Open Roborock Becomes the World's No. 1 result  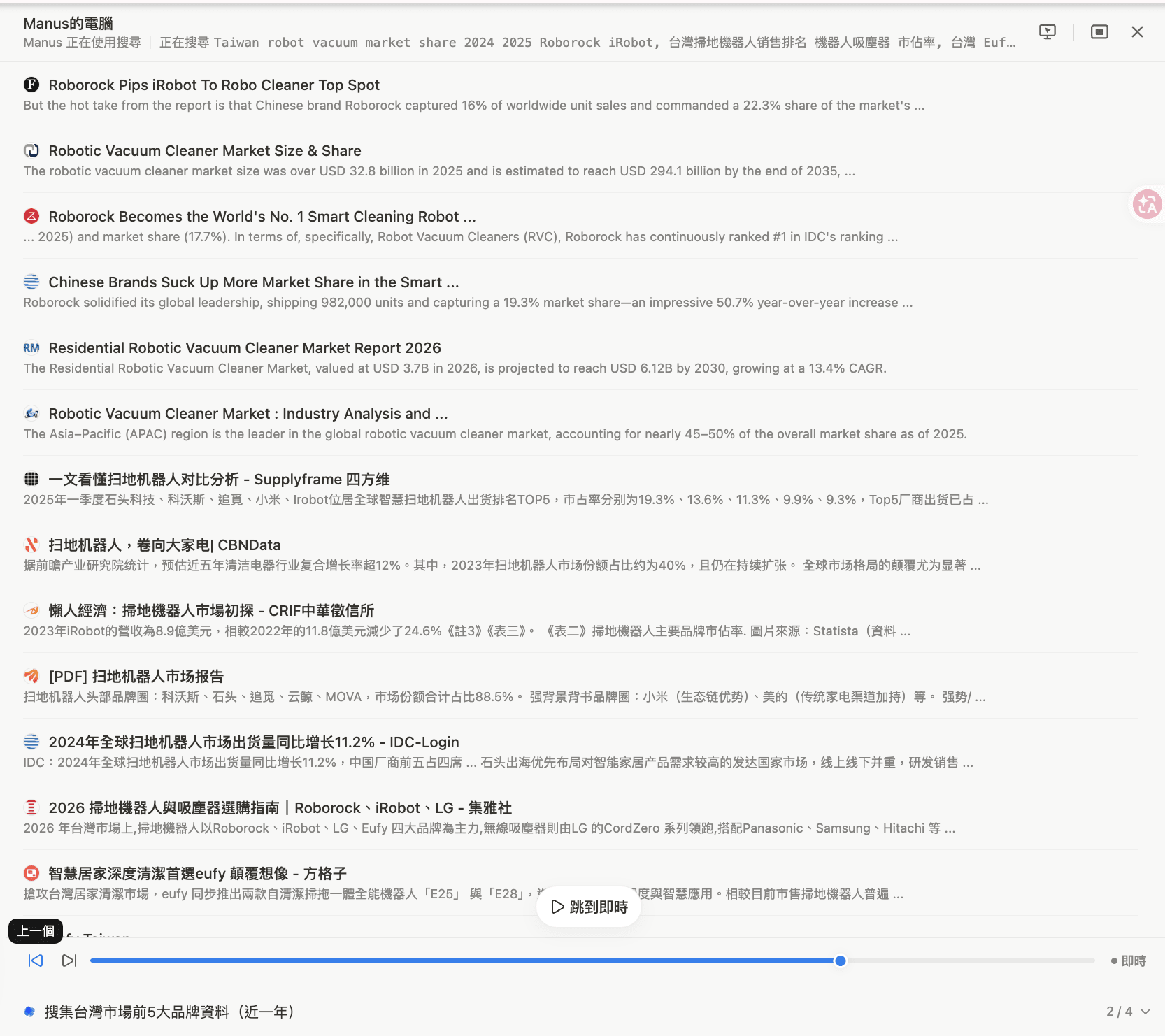pyautogui.click(x=262, y=217)
